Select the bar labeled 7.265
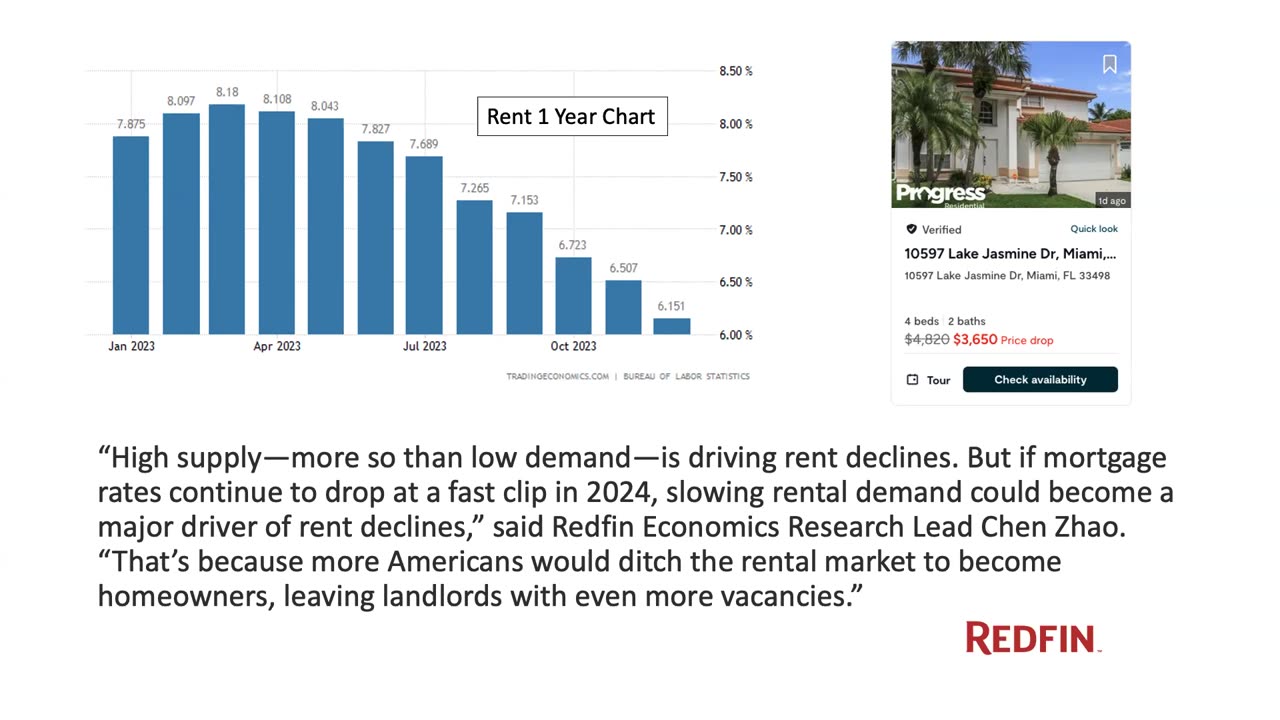Viewport: 1280px width, 720px height. pyautogui.click(x=475, y=267)
